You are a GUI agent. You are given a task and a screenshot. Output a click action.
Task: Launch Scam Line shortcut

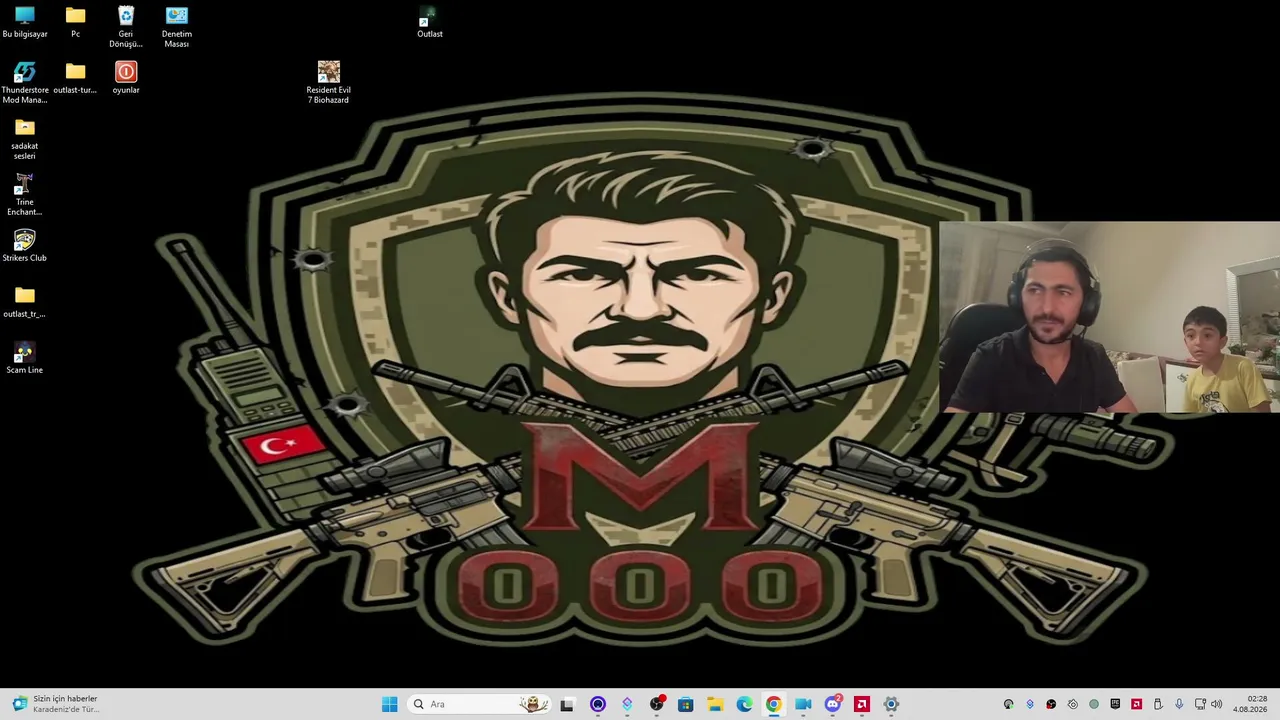(x=25, y=358)
